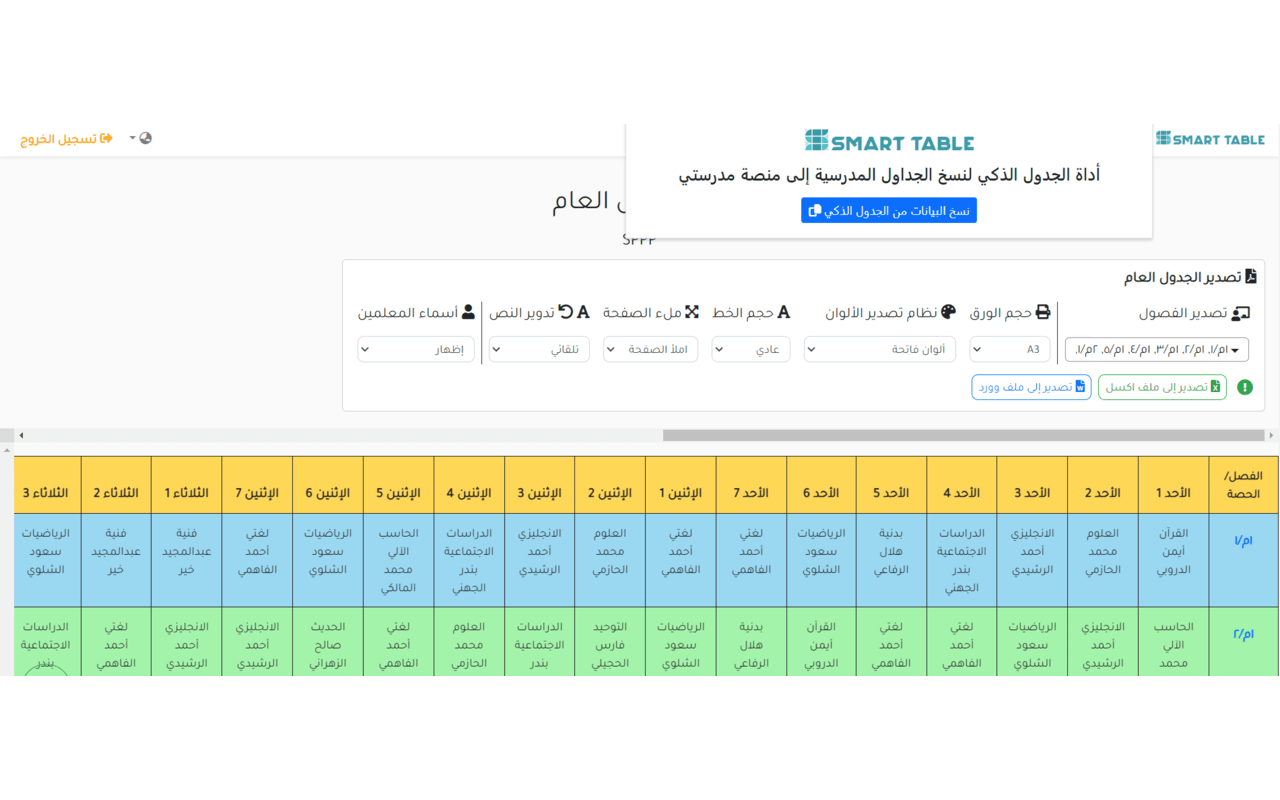The image size is (1280, 800).
Task: Open the تلقائي text rotation dropdown
Action: (x=538, y=349)
